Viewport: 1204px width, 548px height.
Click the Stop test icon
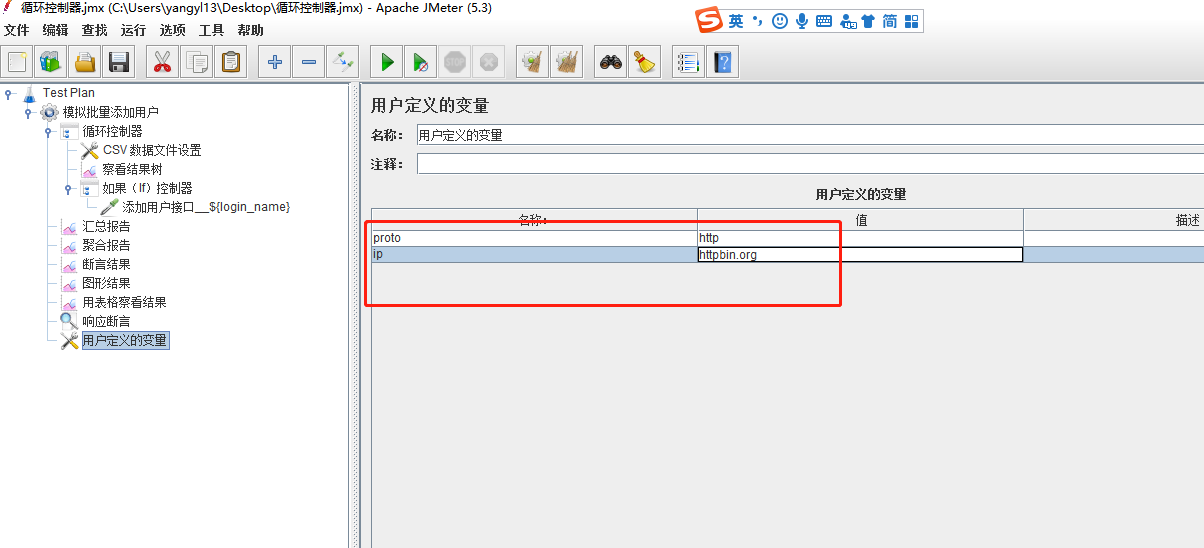pos(455,62)
